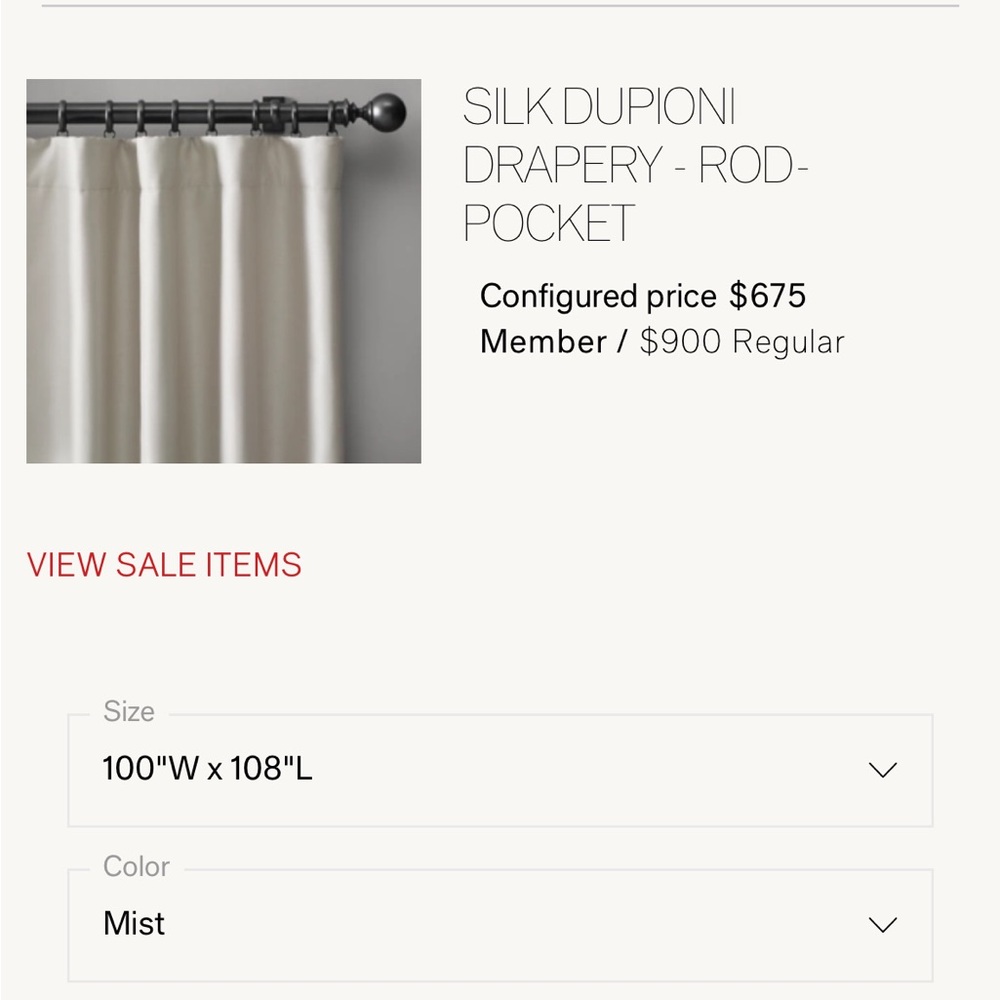
Task: Click the down chevron next to Mist
Action: click(x=881, y=923)
